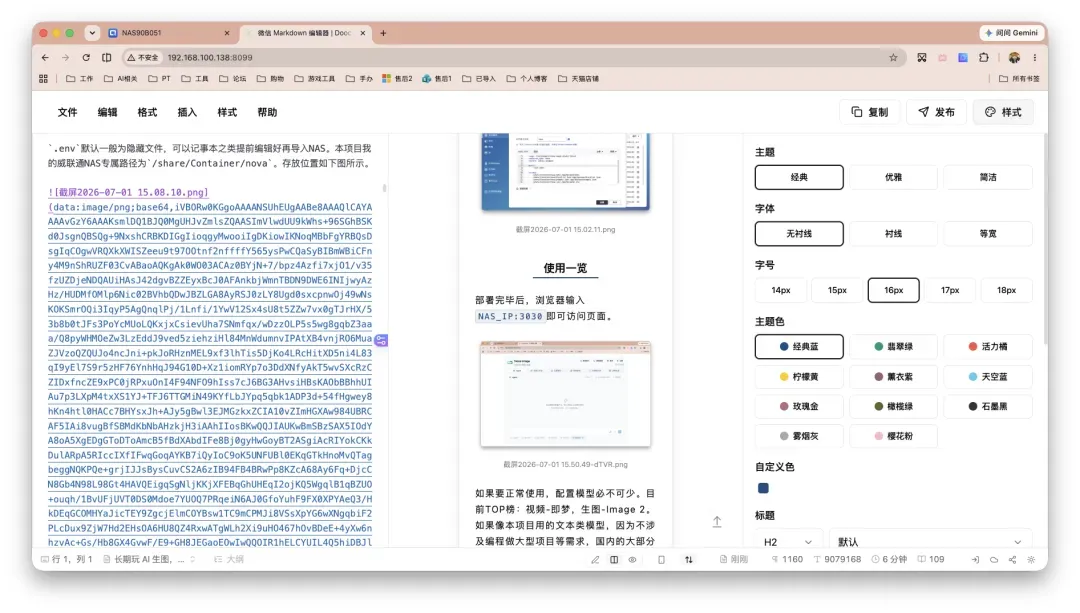Toggle sync scroll arrows icon
The width and height of the screenshot is (1080, 613).
(689, 560)
